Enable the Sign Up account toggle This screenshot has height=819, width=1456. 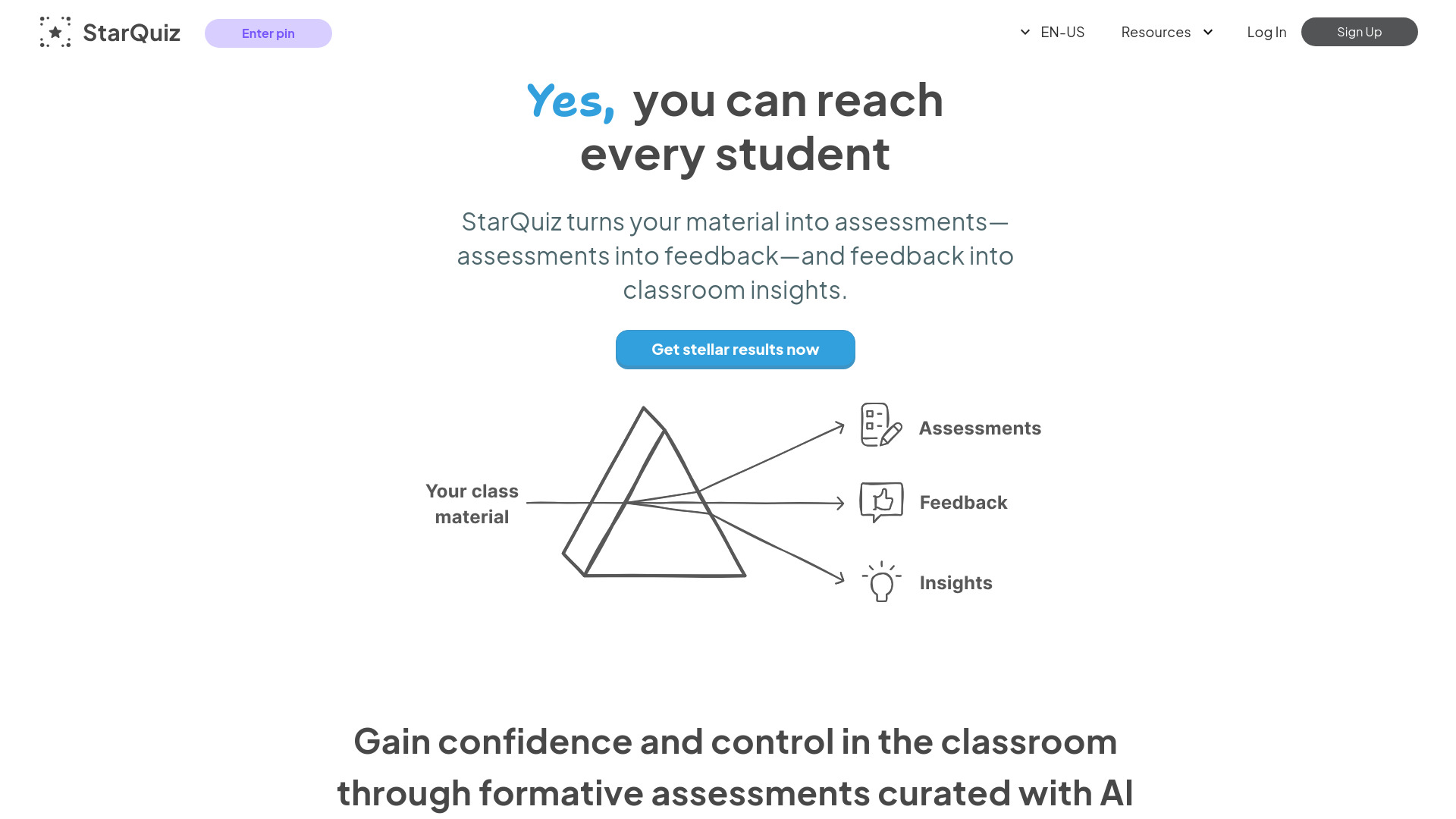[1359, 32]
